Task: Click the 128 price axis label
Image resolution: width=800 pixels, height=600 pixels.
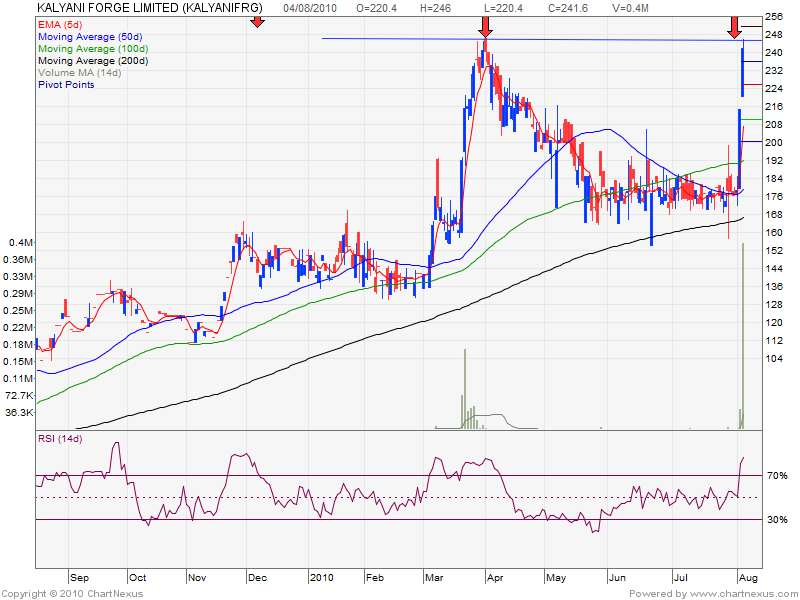Action: (774, 304)
